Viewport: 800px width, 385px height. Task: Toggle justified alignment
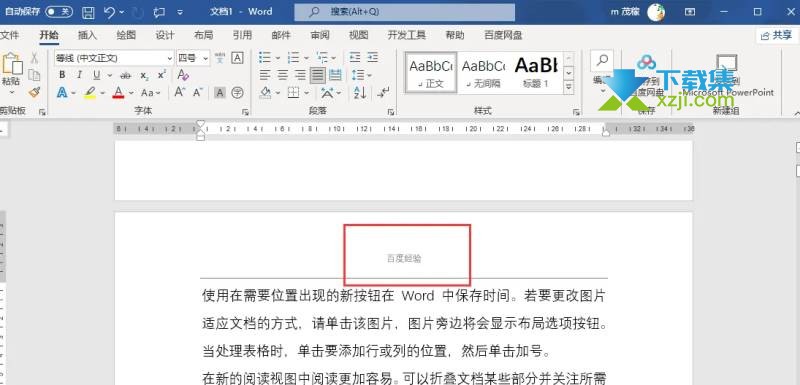click(318, 75)
